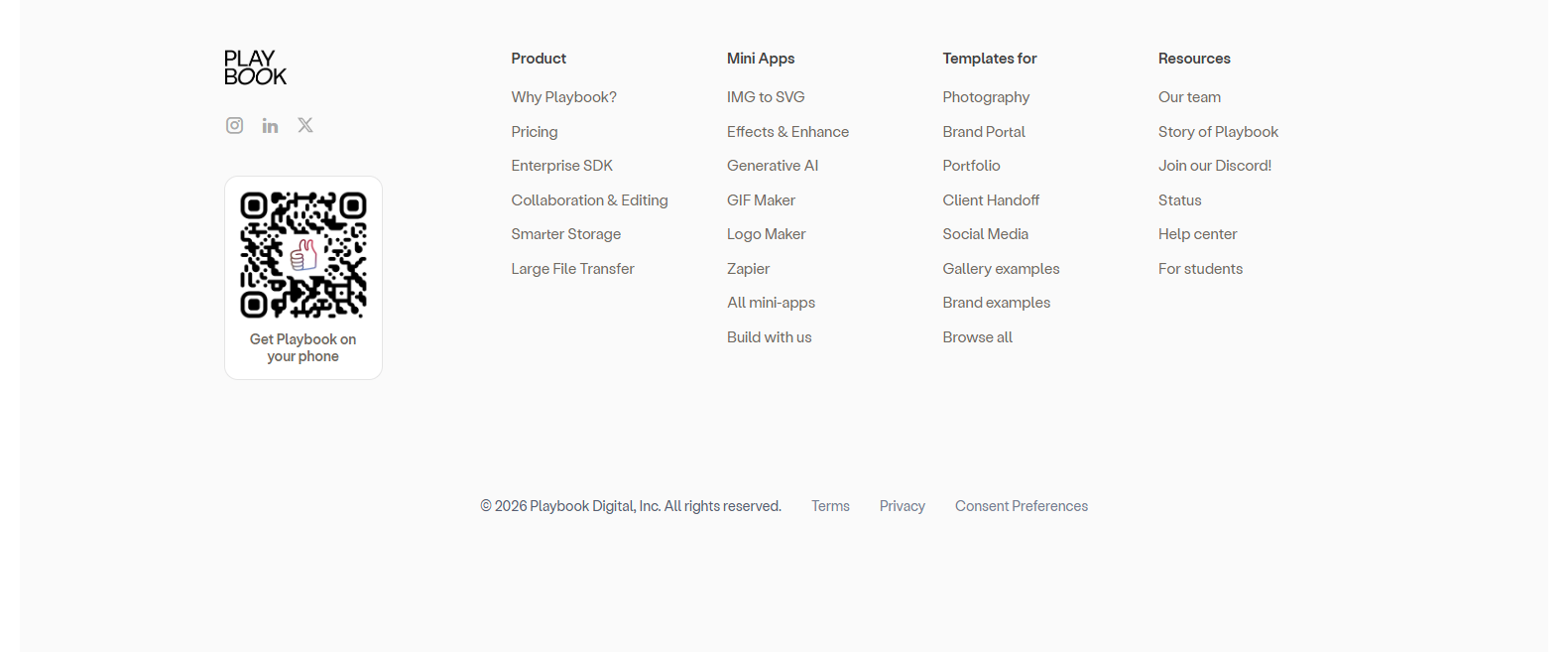Browse all mini-apps

pyautogui.click(x=771, y=302)
